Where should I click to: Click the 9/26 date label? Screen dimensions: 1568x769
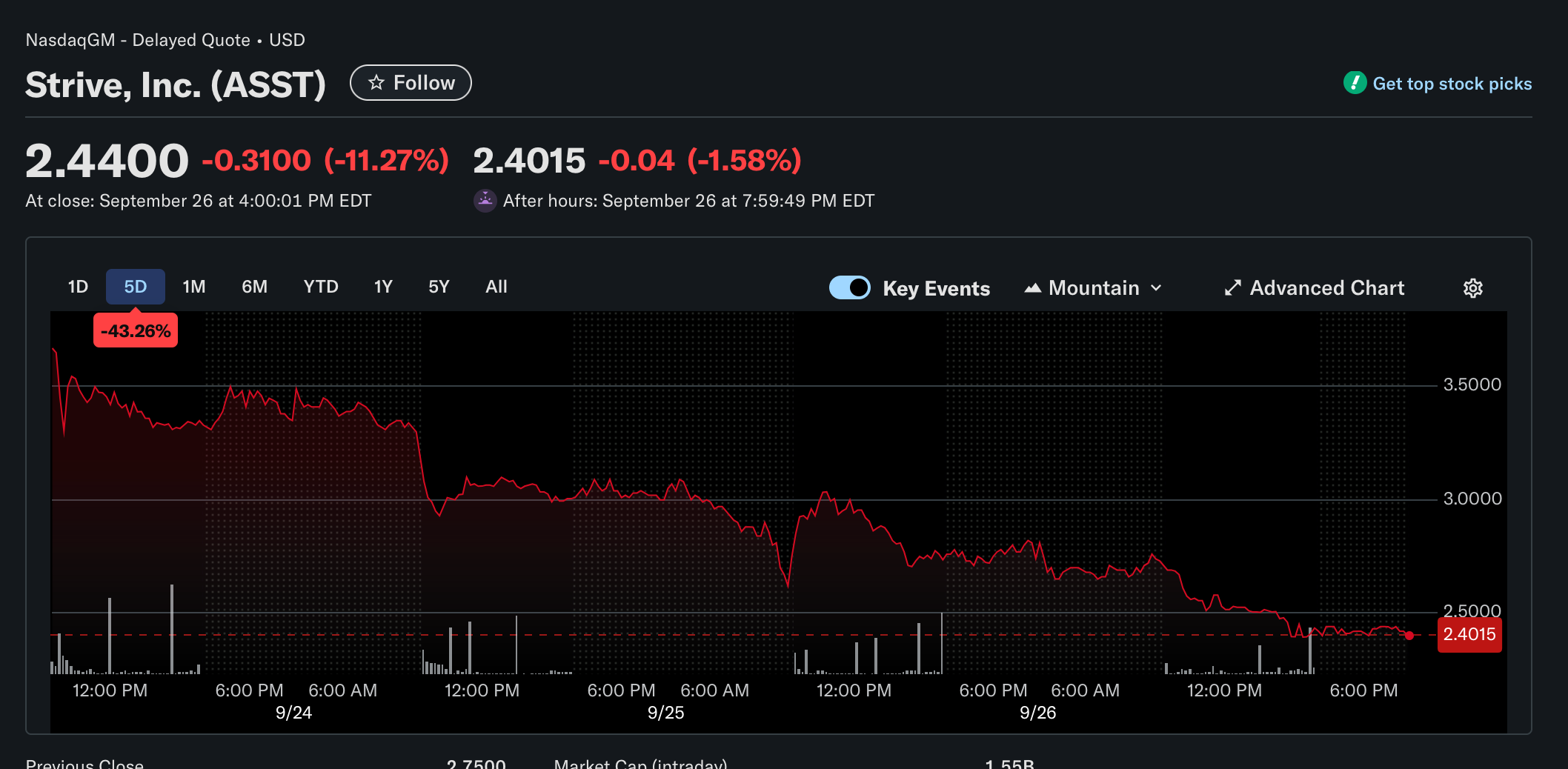(1037, 713)
